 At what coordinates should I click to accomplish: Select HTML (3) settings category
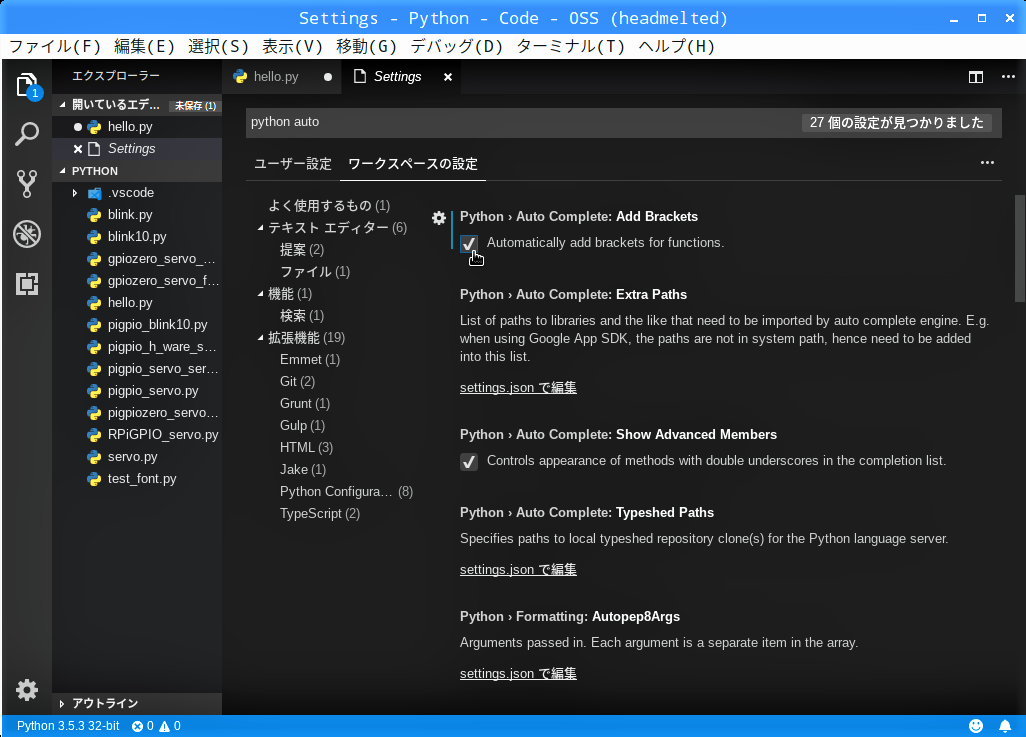306,448
